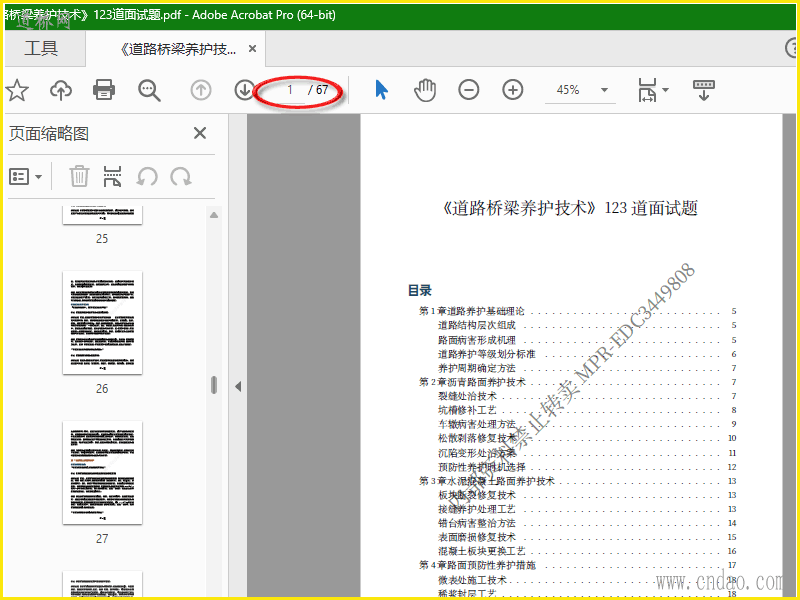This screenshot has height=600, width=800.
Task: Click the page number input field
Action: pos(290,90)
